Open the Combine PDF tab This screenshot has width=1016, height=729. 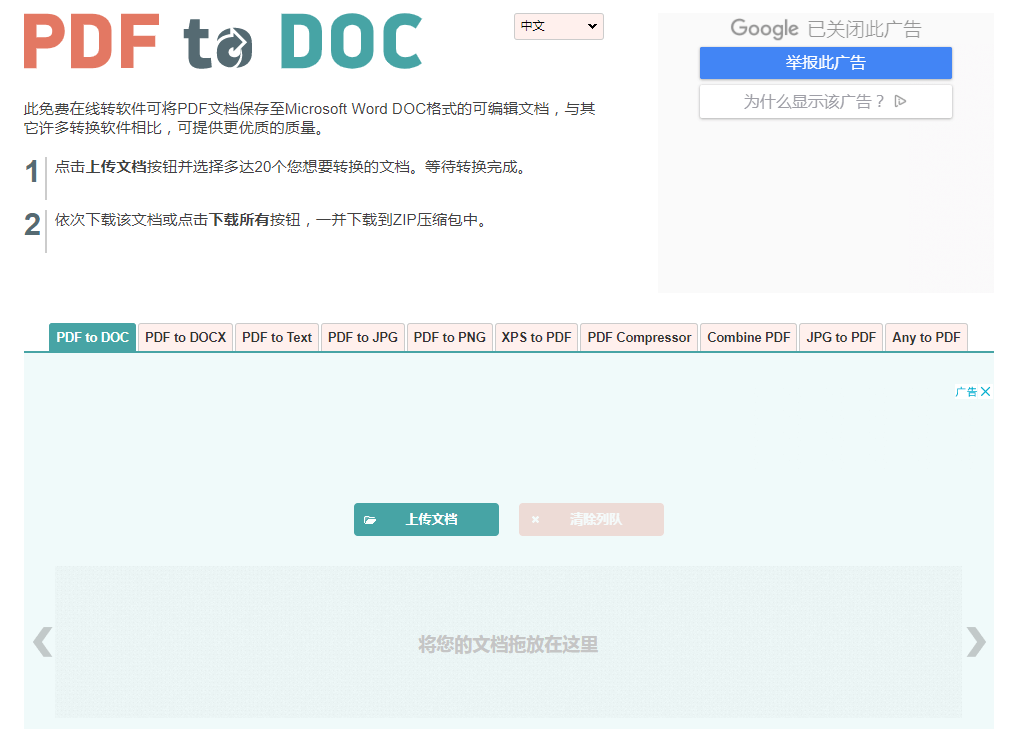[x=748, y=337]
